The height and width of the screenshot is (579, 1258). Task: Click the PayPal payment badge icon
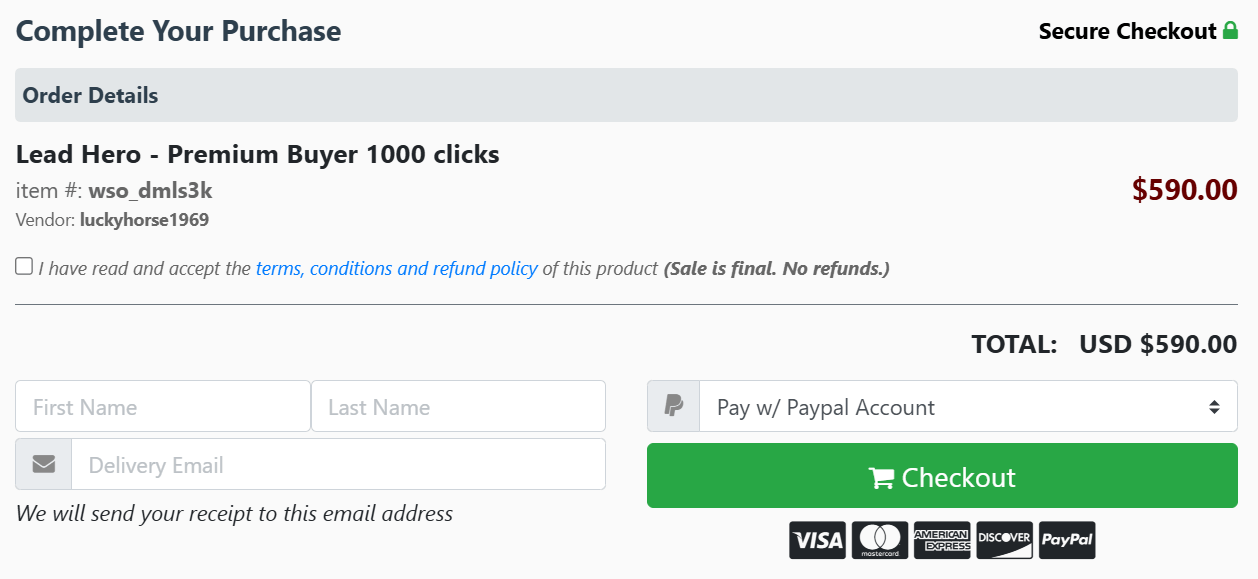1067,540
